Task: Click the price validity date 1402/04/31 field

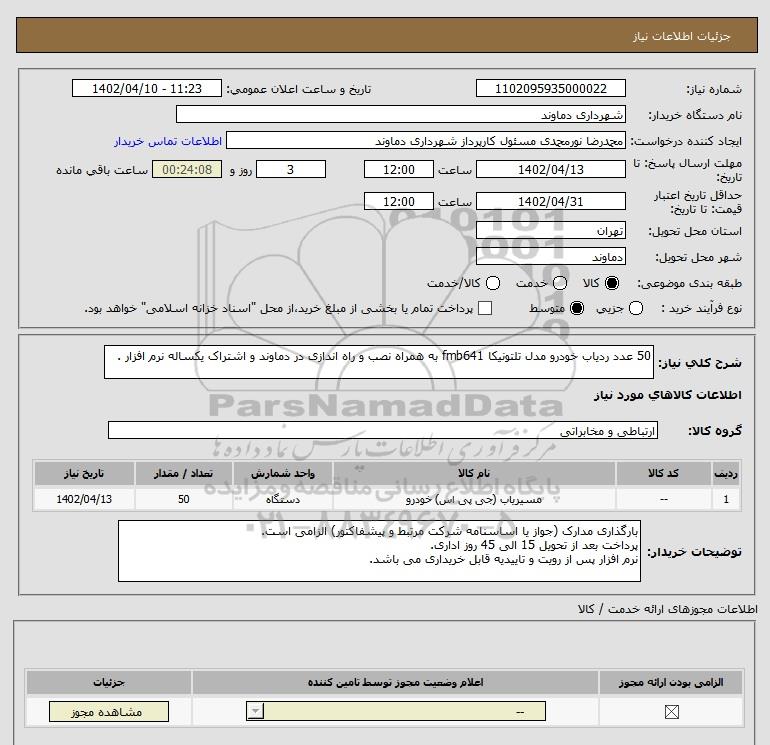Action: 550,201
